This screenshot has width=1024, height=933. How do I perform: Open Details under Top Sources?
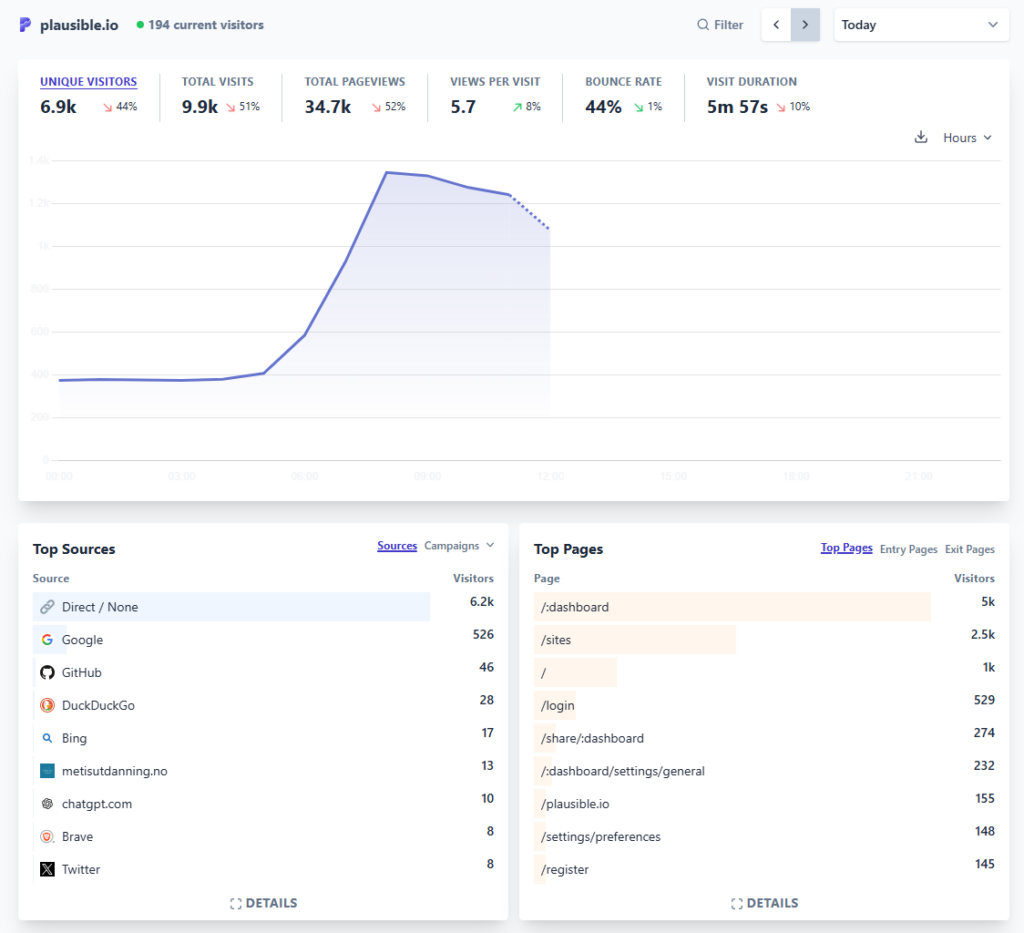click(263, 903)
